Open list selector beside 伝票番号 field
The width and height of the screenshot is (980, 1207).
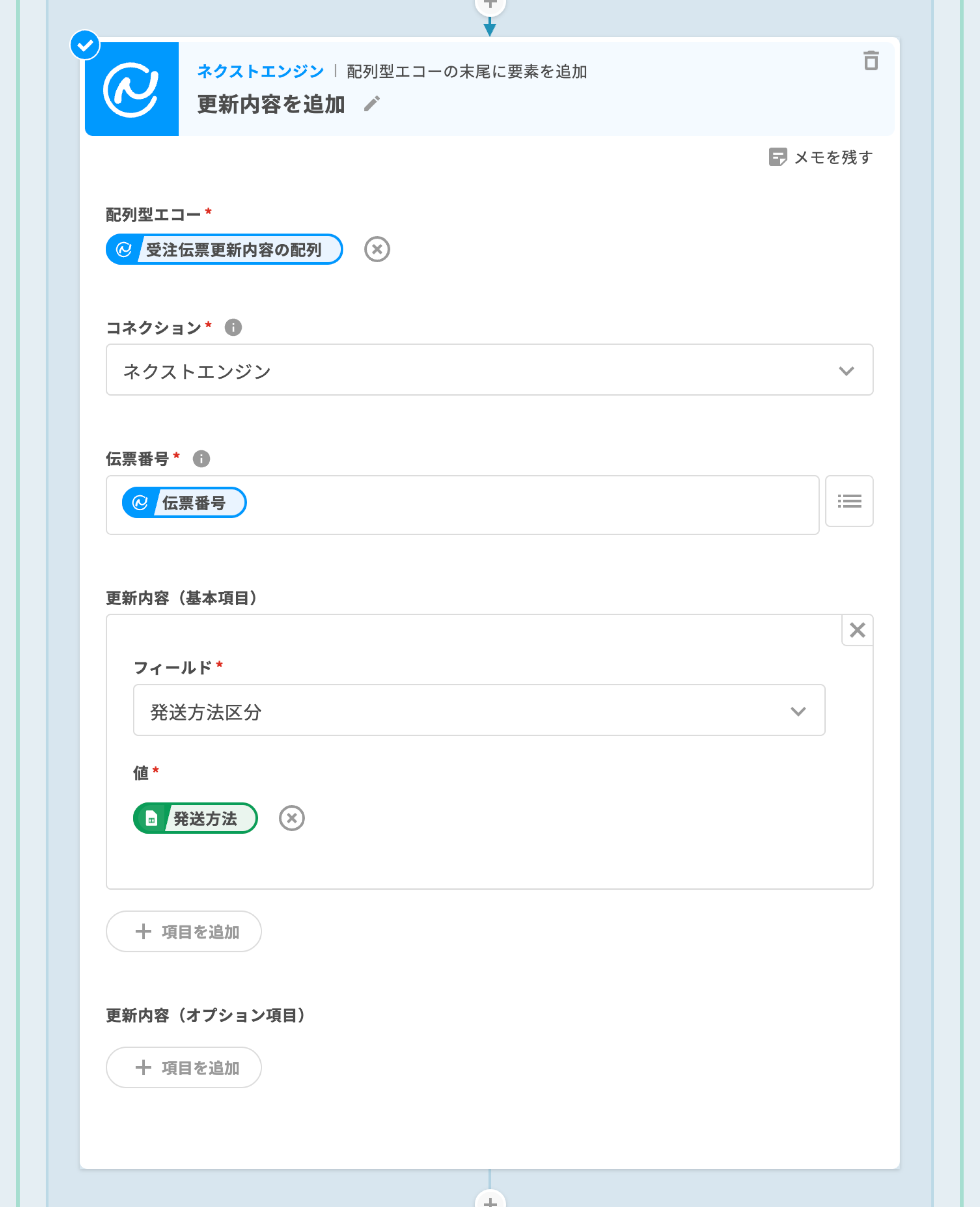pos(848,501)
